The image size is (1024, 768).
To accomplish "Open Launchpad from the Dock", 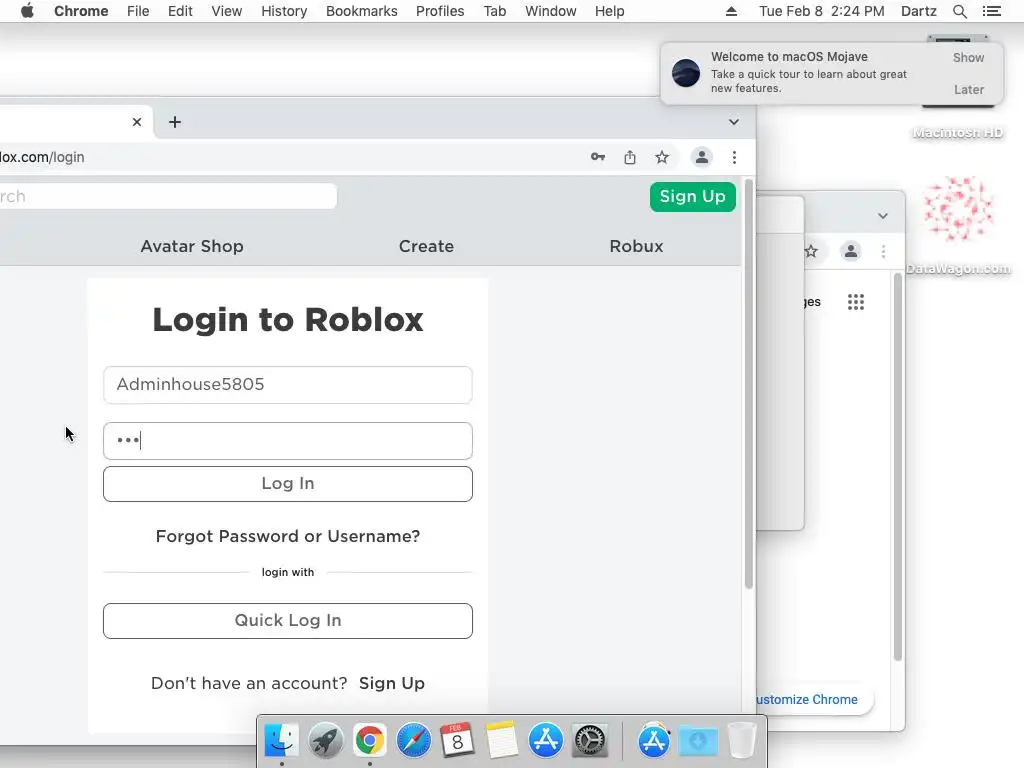I will pyautogui.click(x=325, y=741).
